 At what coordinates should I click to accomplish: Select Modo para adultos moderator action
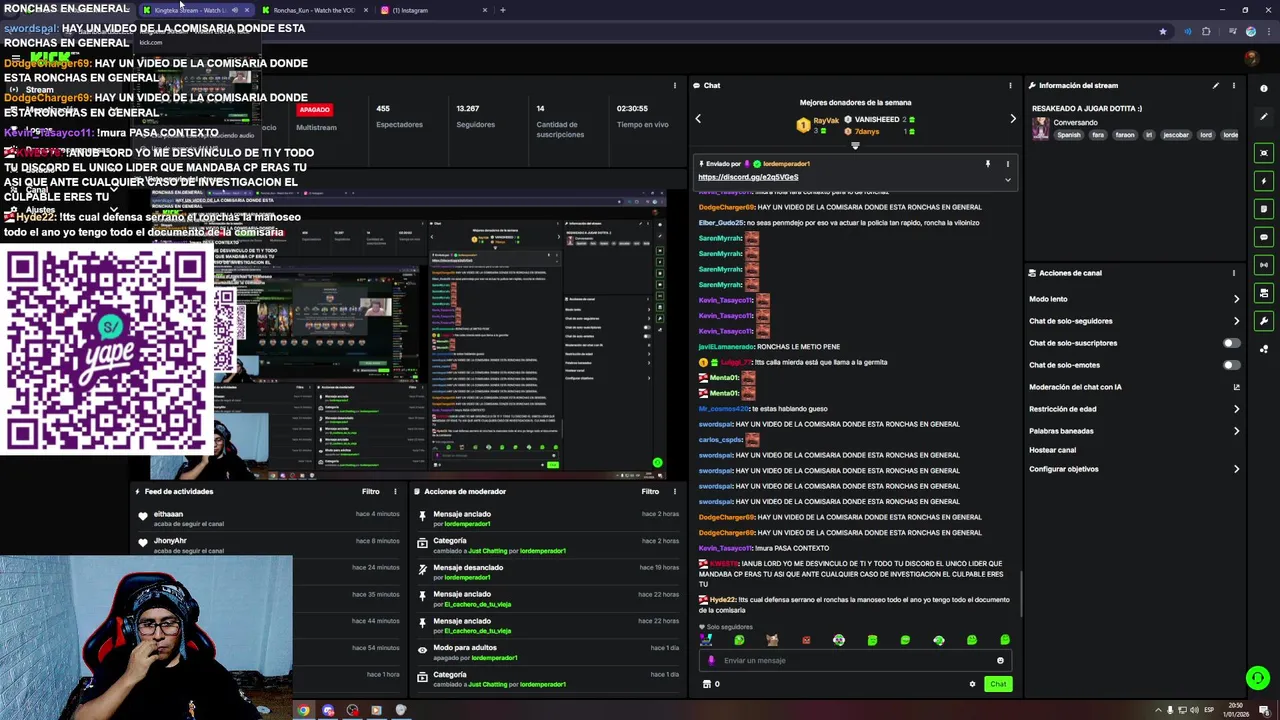tap(548, 652)
